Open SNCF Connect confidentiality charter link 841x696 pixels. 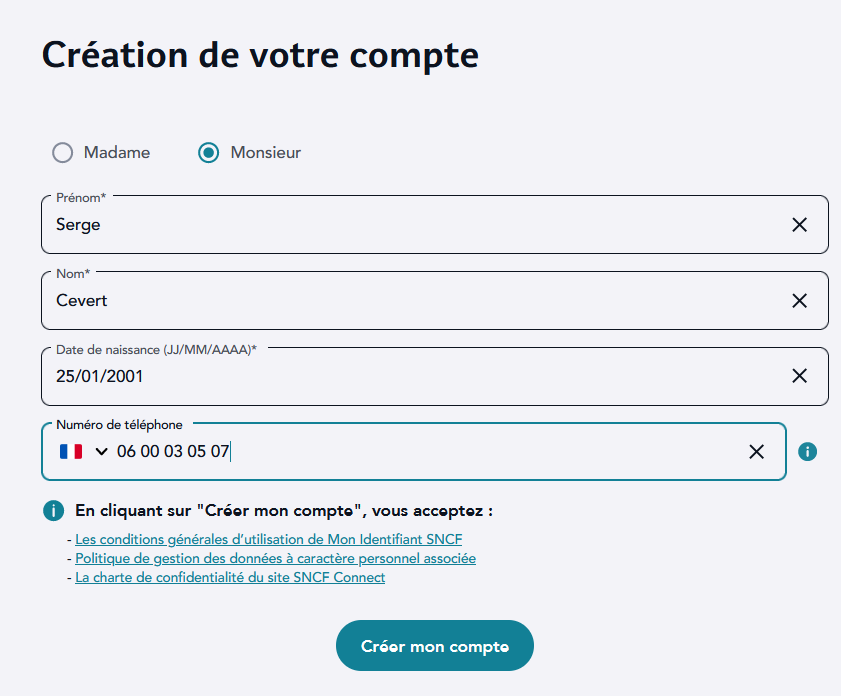(230, 578)
